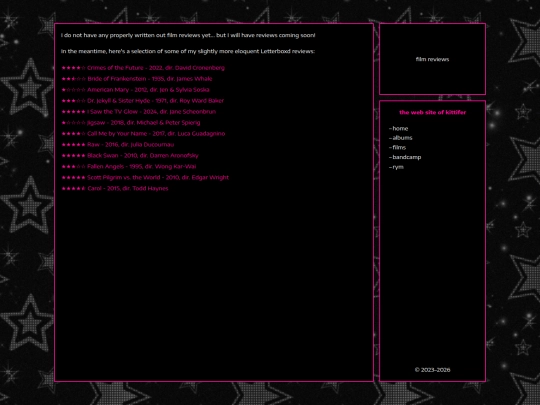Click 'the web site of kittifer' title
Viewport: 540px width, 405px height.
coord(433,113)
